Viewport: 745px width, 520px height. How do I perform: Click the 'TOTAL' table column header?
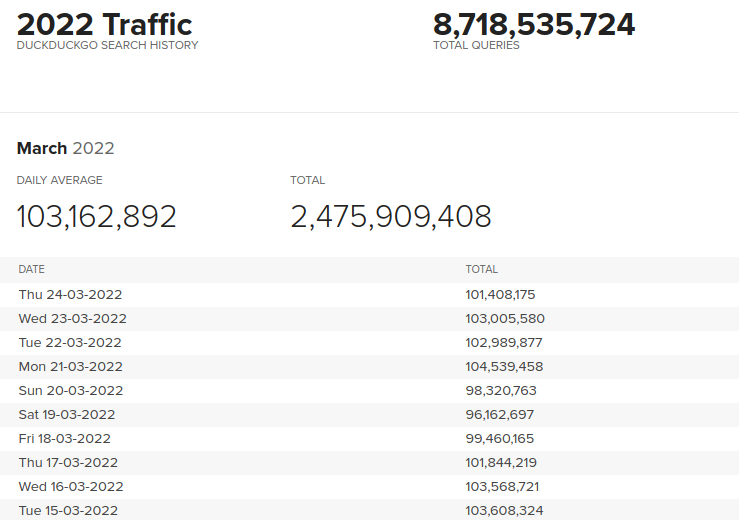coord(481,269)
